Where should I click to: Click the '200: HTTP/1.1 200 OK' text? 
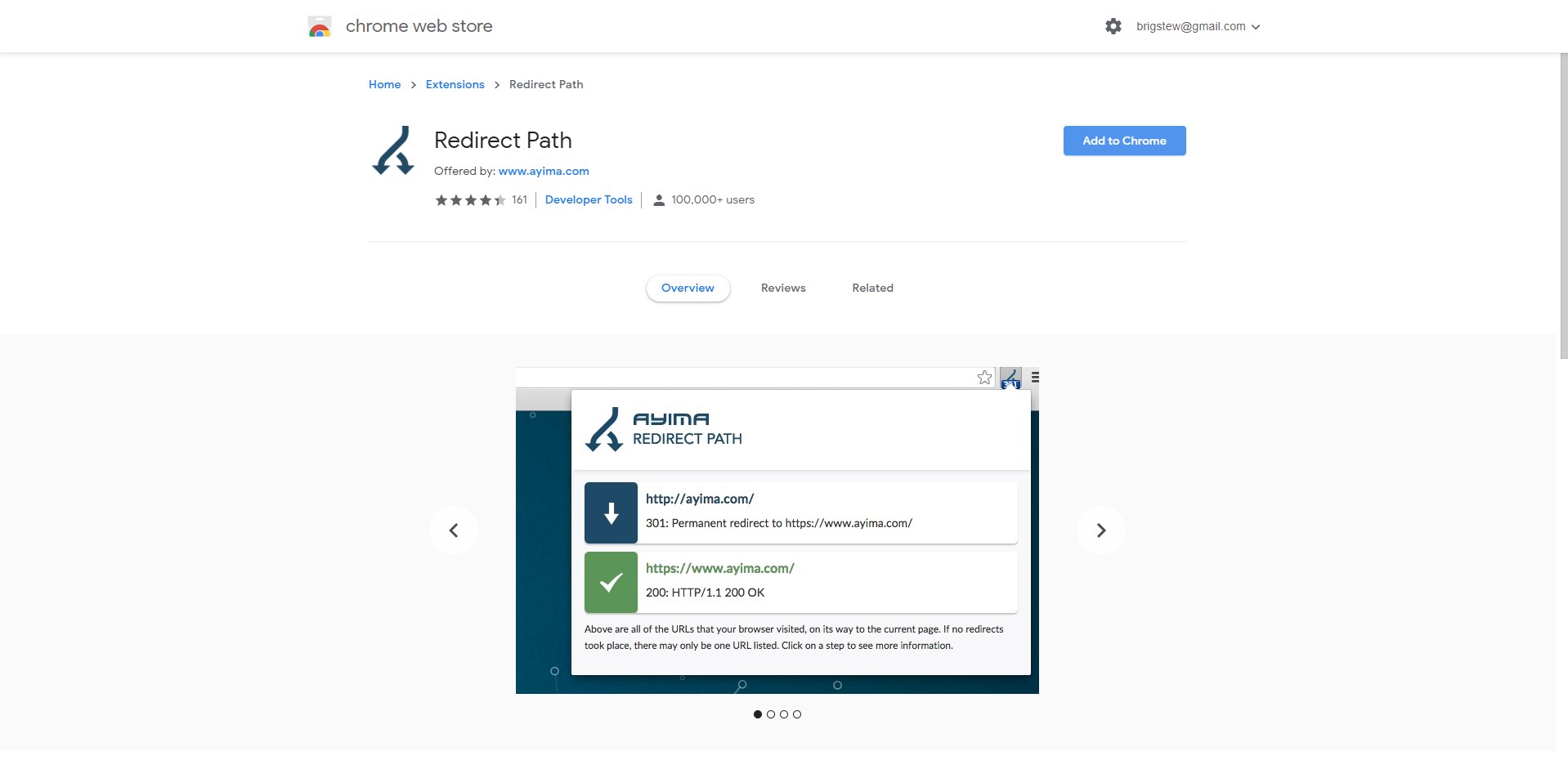[706, 593]
